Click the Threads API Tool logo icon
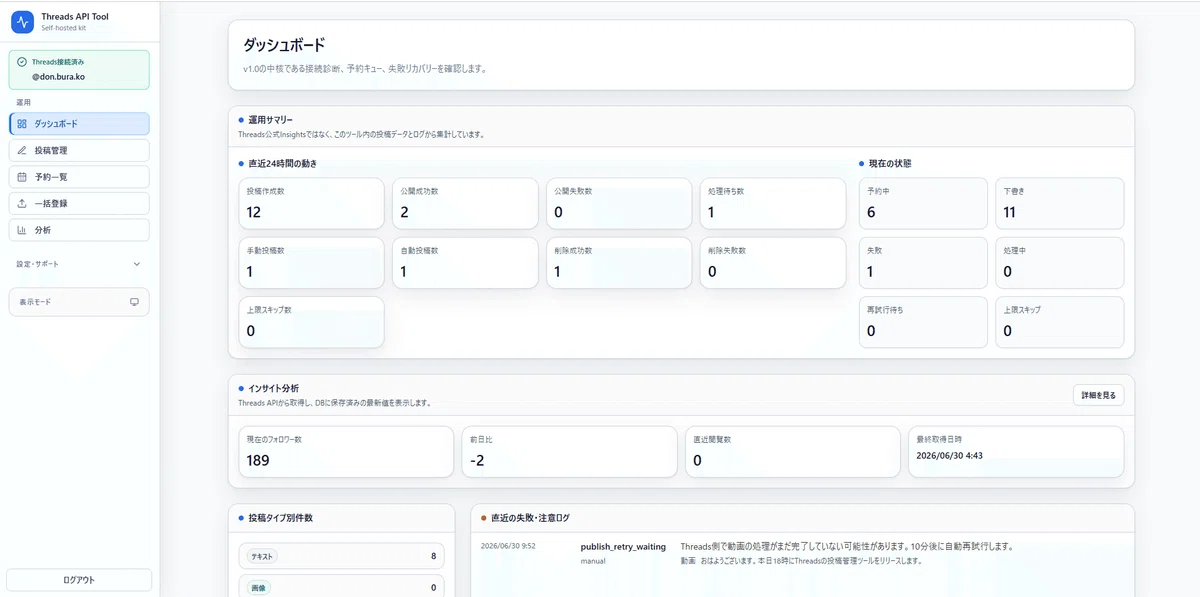 click(x=22, y=22)
